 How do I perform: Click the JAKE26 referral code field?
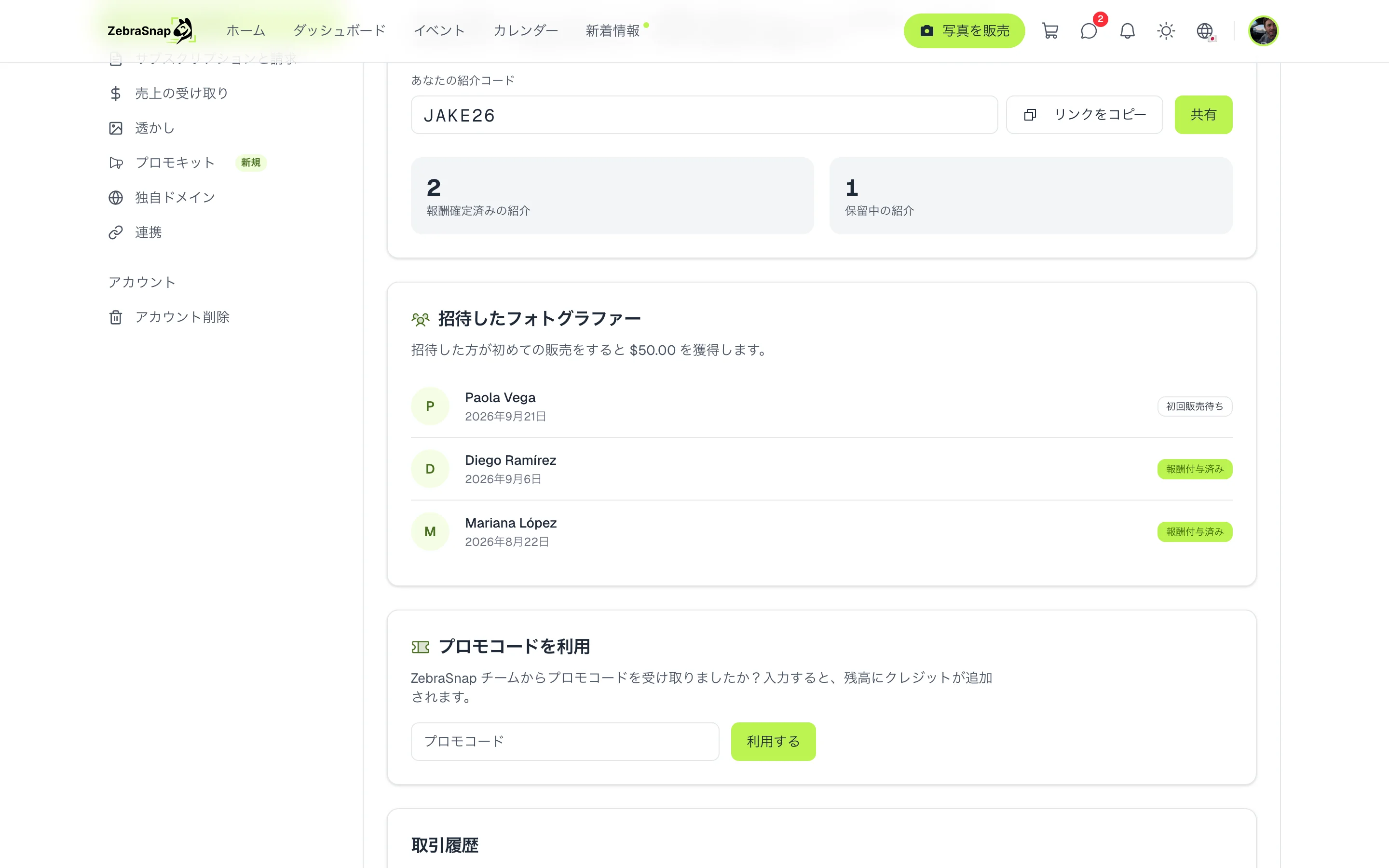[704, 115]
